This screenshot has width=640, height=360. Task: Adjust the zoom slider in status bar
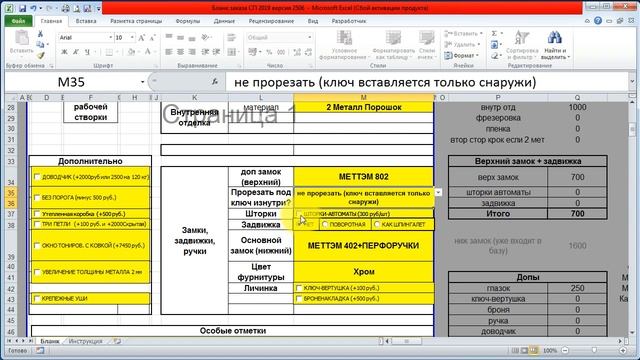point(594,351)
